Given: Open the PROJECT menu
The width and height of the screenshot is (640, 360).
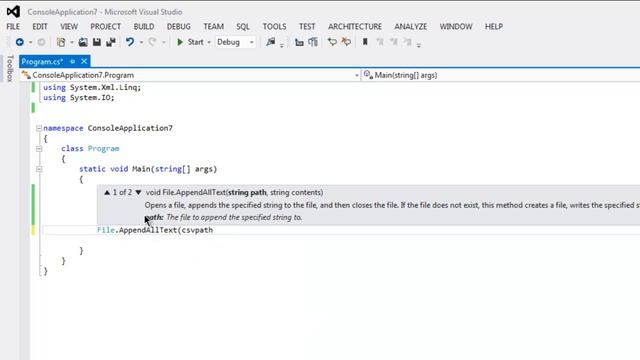Looking at the screenshot, I should coord(105,27).
